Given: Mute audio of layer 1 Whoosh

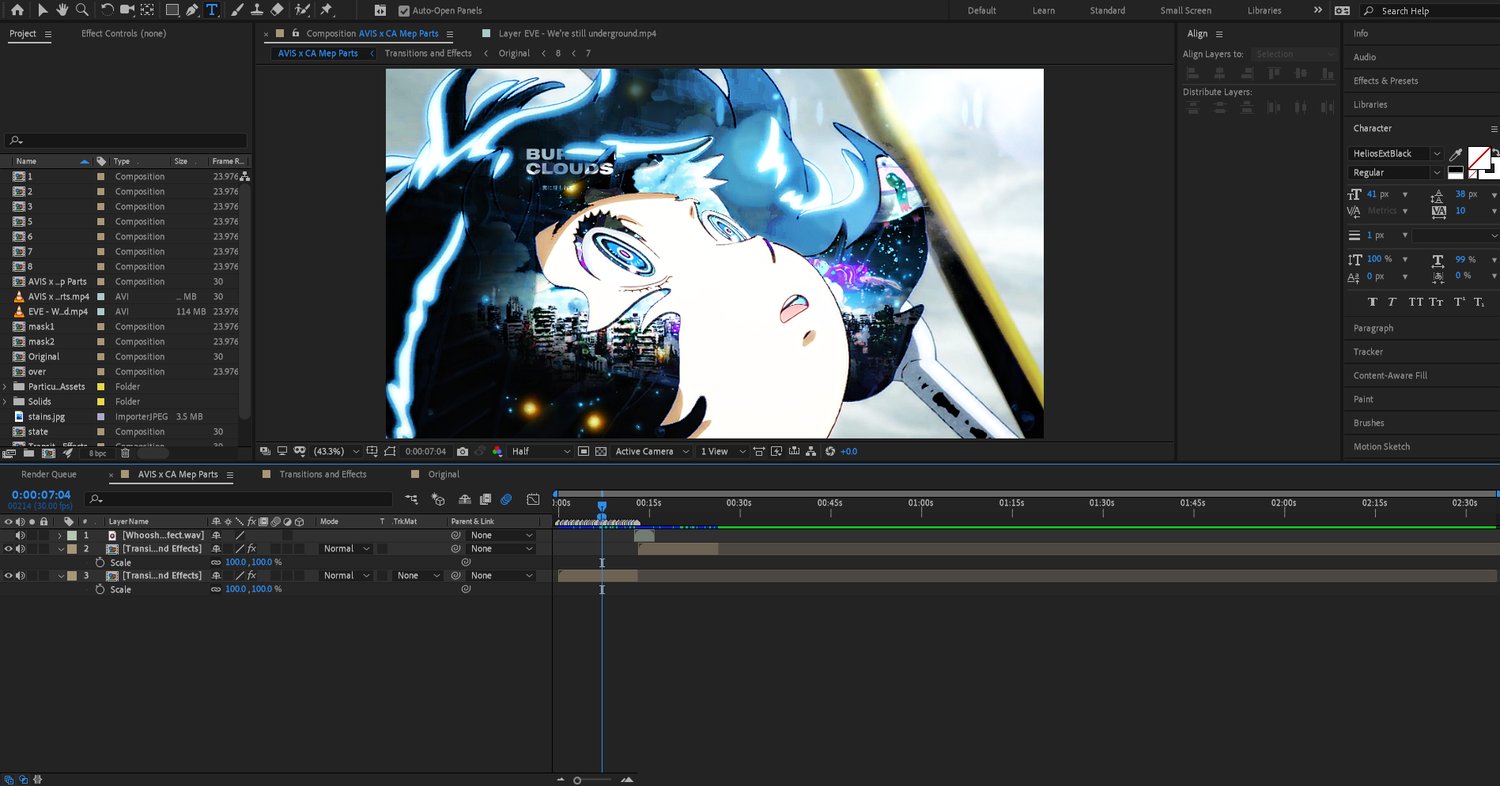Looking at the screenshot, I should point(20,536).
